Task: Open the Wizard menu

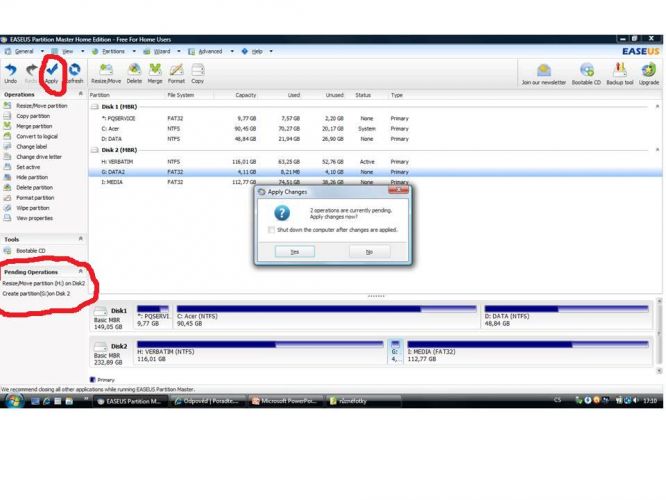Action: (162, 51)
